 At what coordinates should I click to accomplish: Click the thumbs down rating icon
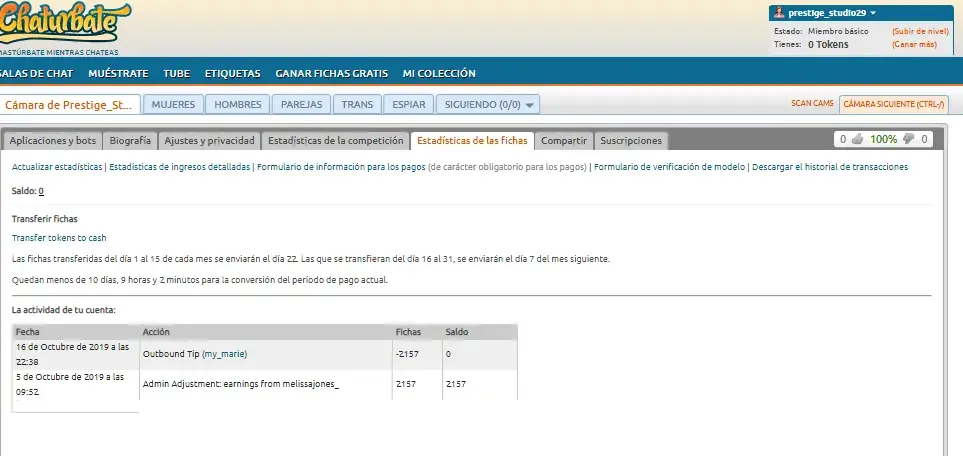[909, 140]
